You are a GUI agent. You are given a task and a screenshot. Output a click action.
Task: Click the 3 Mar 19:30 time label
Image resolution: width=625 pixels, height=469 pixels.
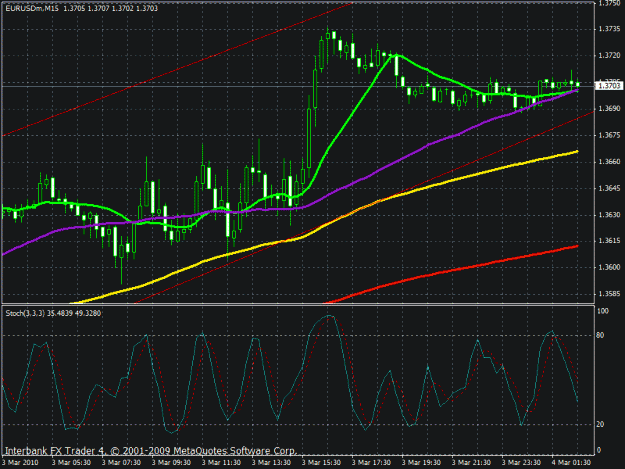[x=421, y=463]
